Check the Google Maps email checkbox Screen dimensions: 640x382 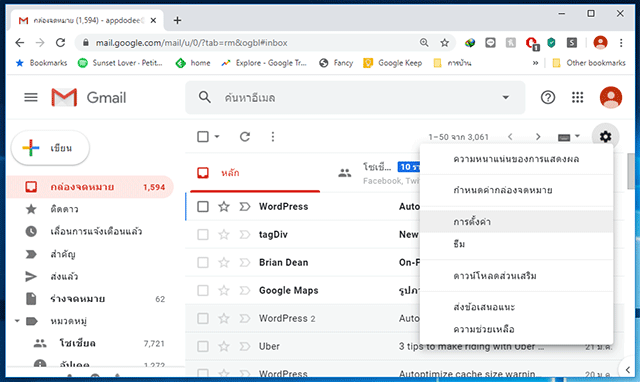coord(203,291)
